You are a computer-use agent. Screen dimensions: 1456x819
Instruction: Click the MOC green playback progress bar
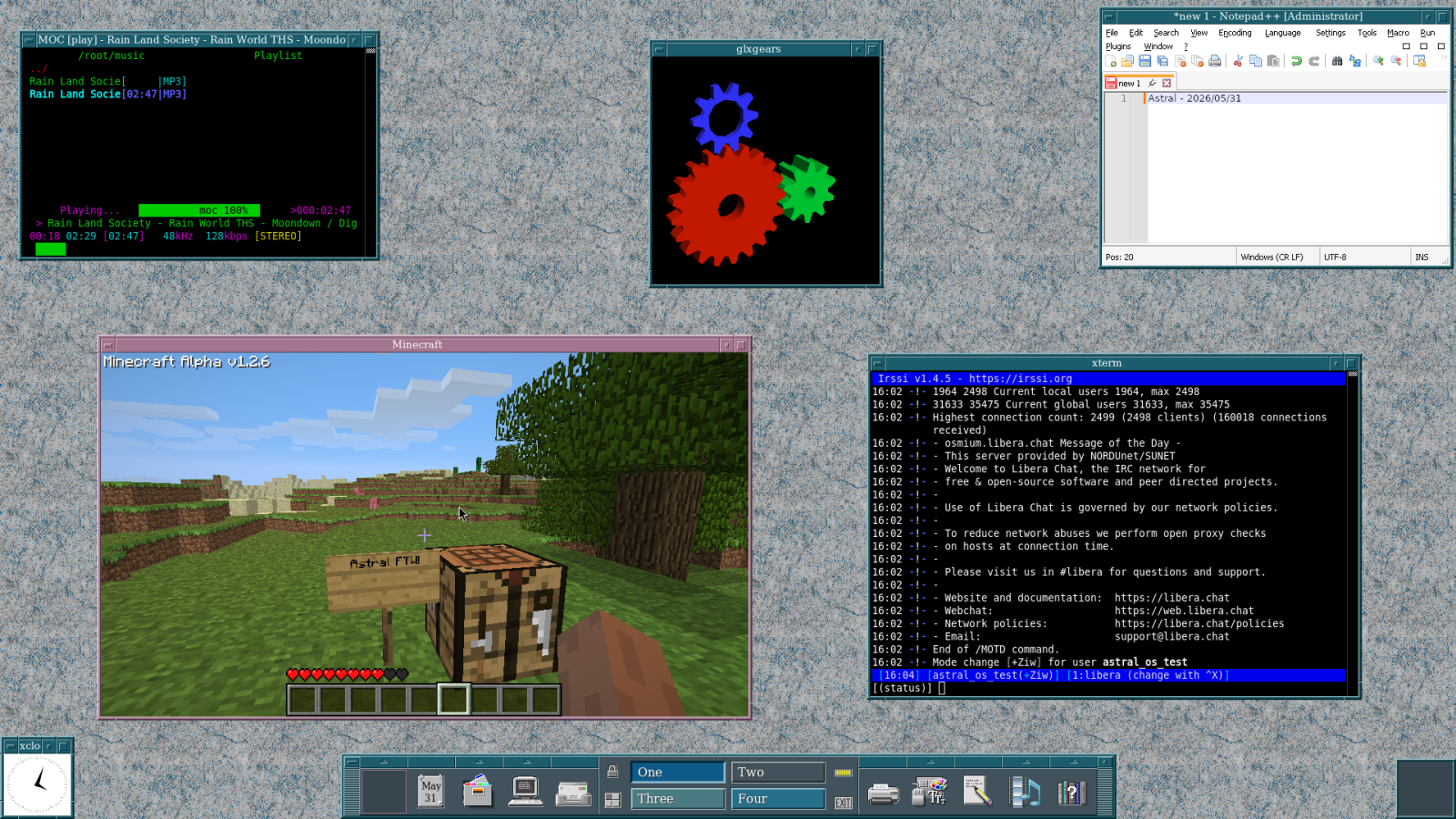coord(50,248)
